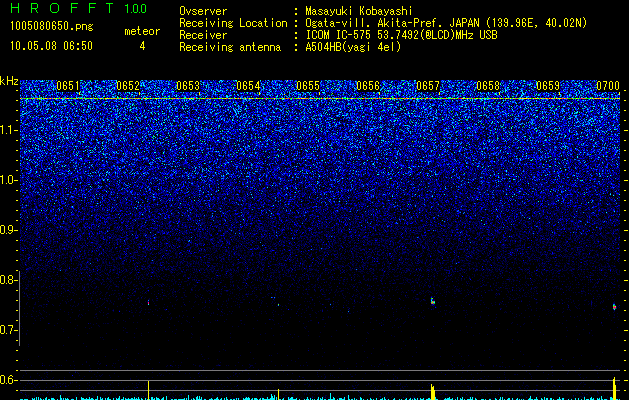Image resolution: width=629 pixels, height=400 pixels.
Task: Click the 0658 time marker
Action: (488, 86)
